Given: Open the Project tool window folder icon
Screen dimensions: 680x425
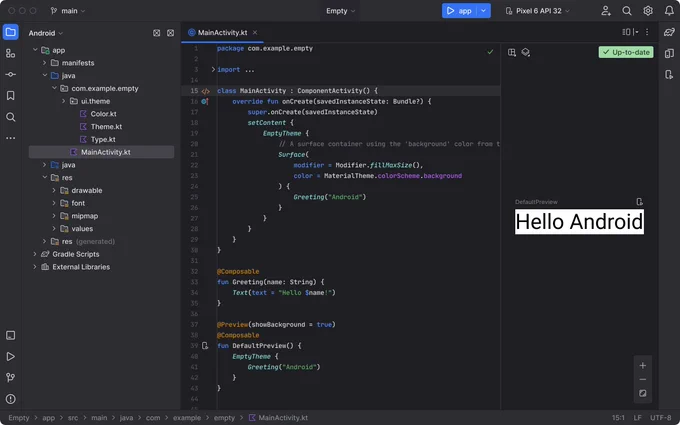Looking at the screenshot, I should [x=10, y=32].
